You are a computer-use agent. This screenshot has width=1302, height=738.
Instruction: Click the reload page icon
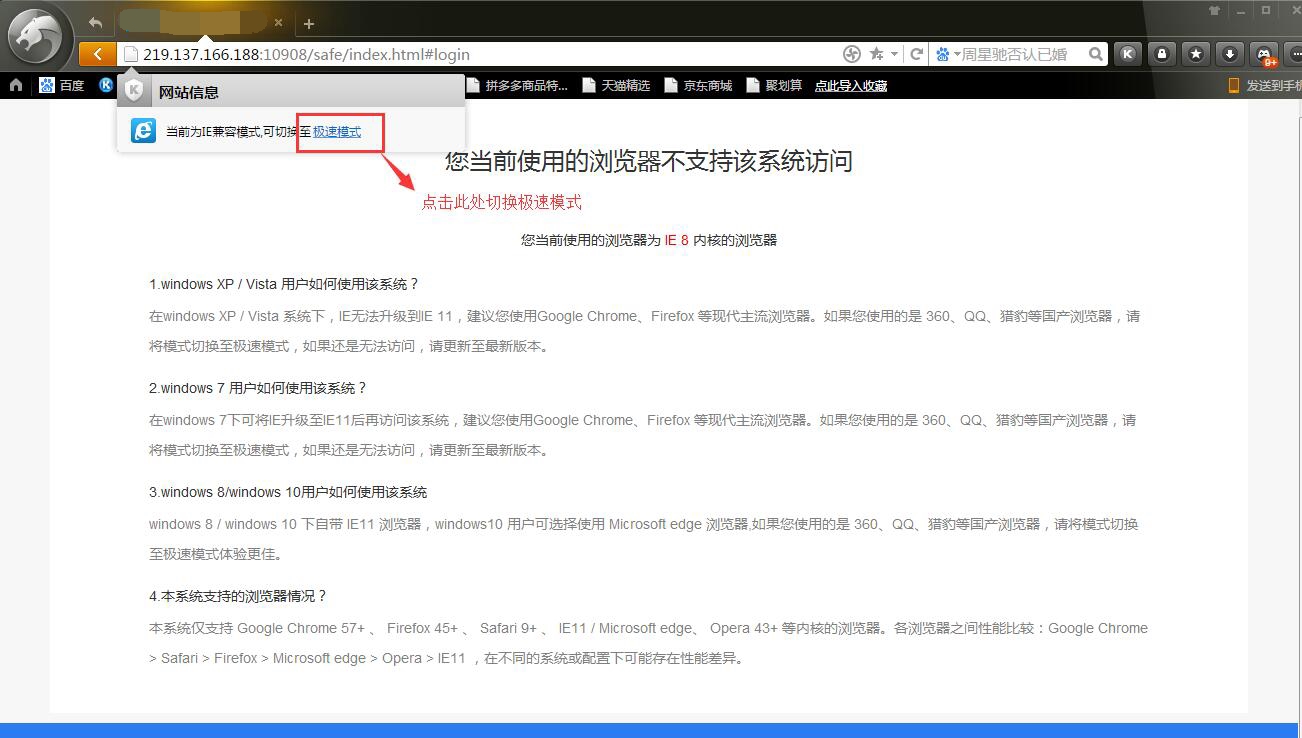pos(916,54)
